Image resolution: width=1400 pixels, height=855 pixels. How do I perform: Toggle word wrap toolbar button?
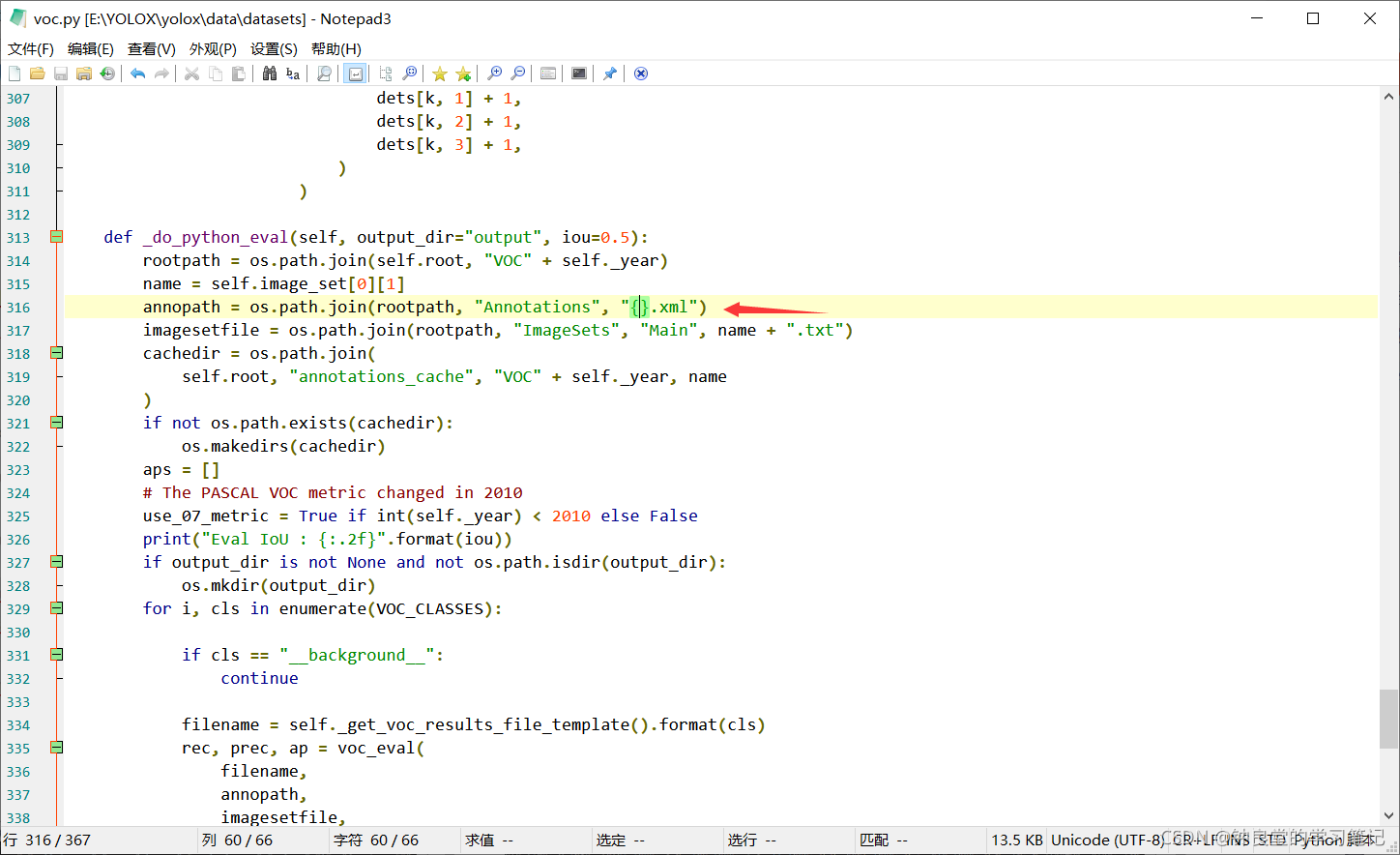pyautogui.click(x=356, y=74)
